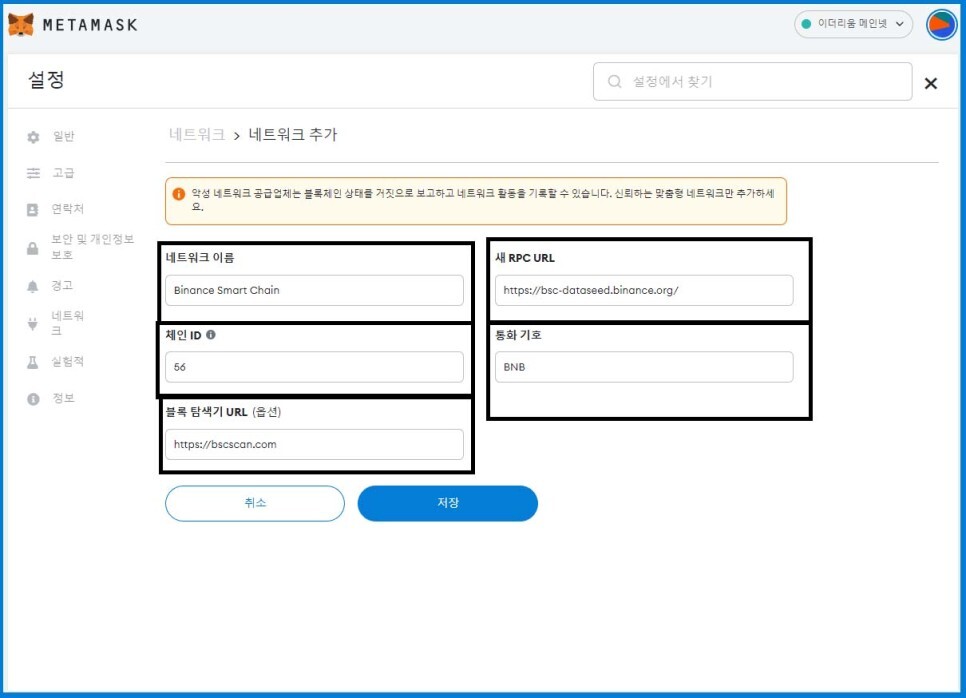Click the block explorer URL field
This screenshot has width=966, height=698.
click(x=314, y=444)
